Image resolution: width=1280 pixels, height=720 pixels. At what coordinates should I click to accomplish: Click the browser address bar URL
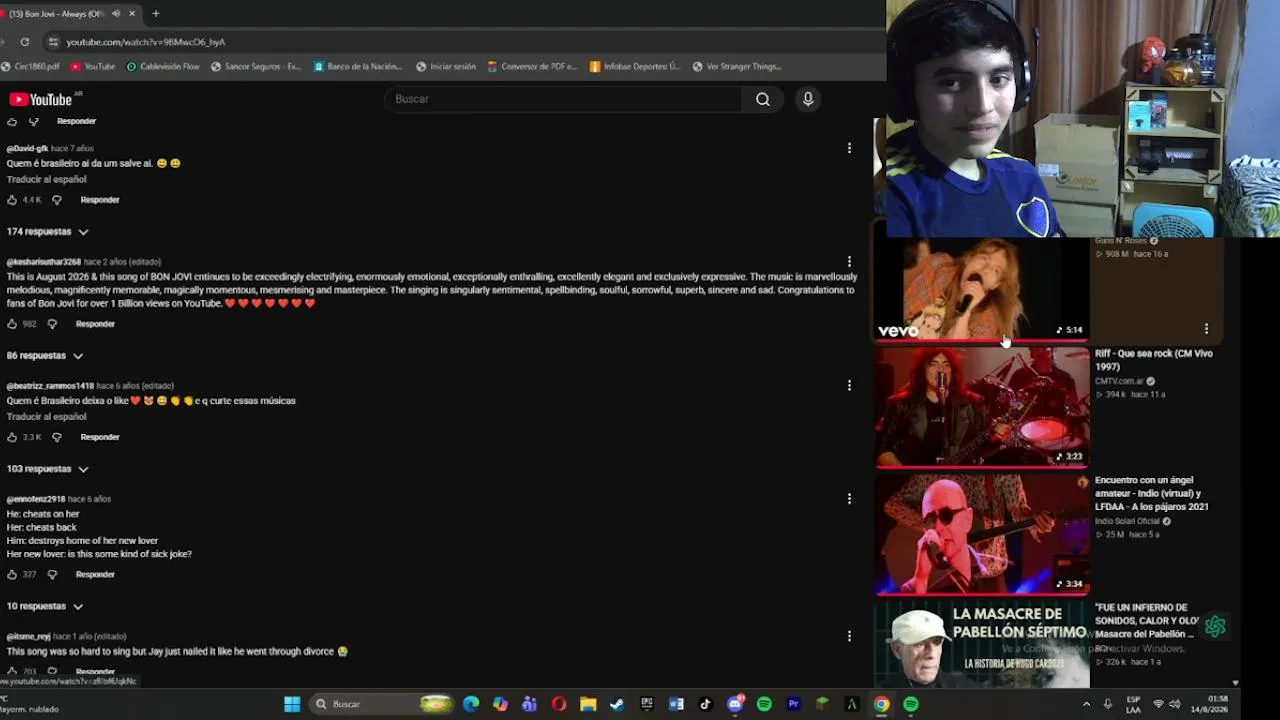click(x=146, y=42)
